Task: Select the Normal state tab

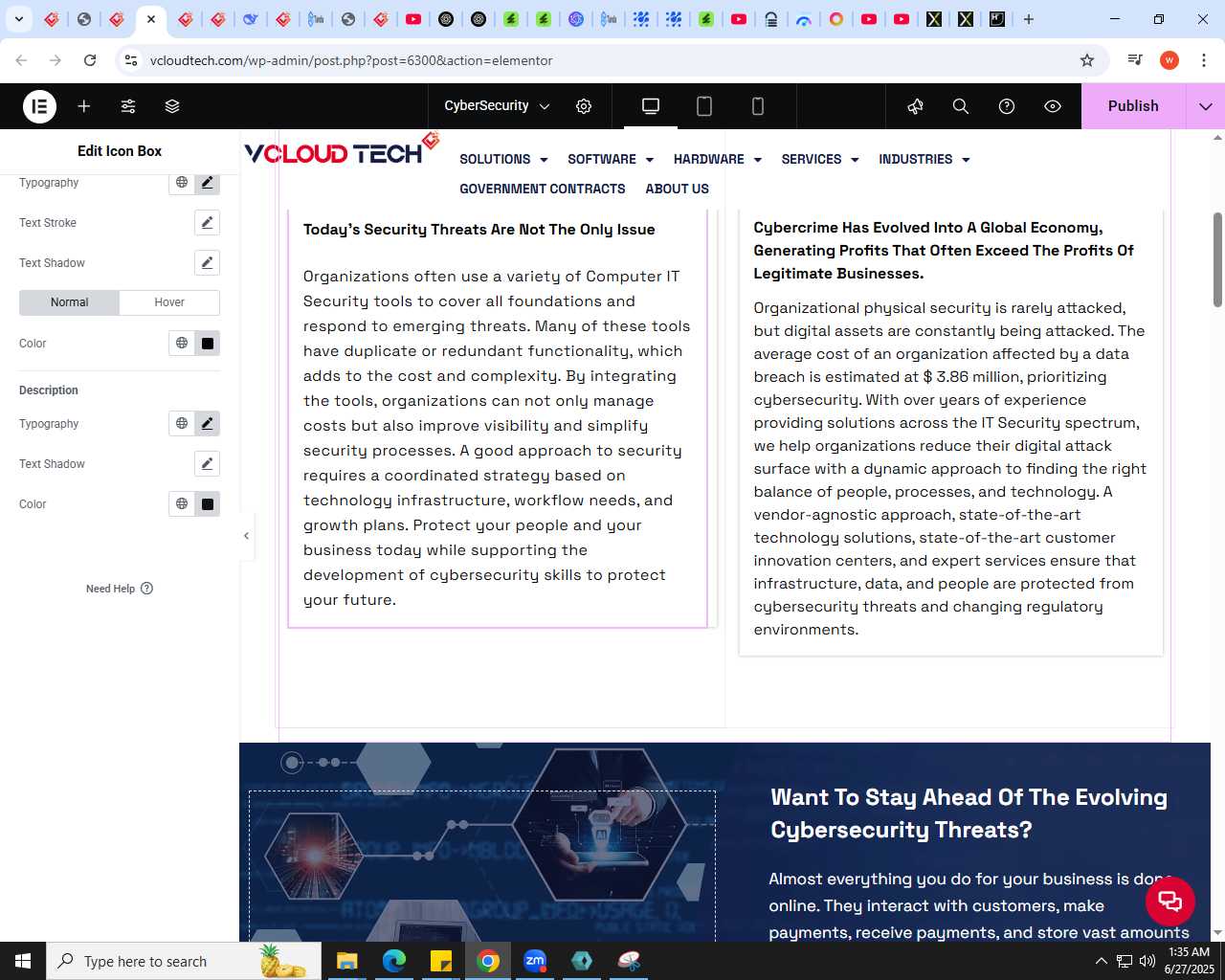Action: [x=70, y=302]
